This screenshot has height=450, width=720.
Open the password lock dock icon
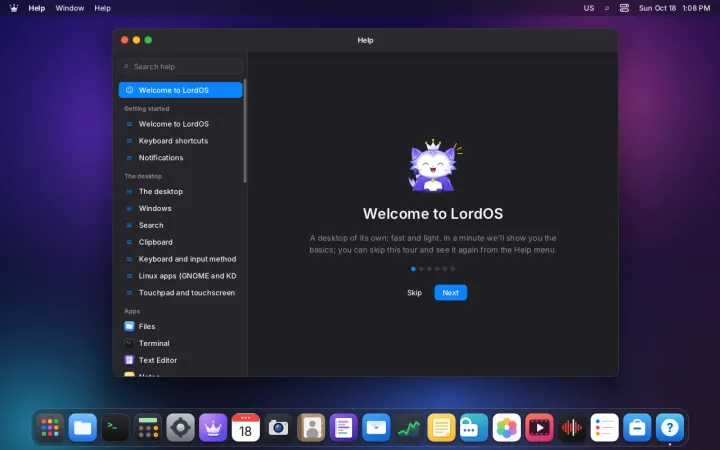pyautogui.click(x=474, y=428)
